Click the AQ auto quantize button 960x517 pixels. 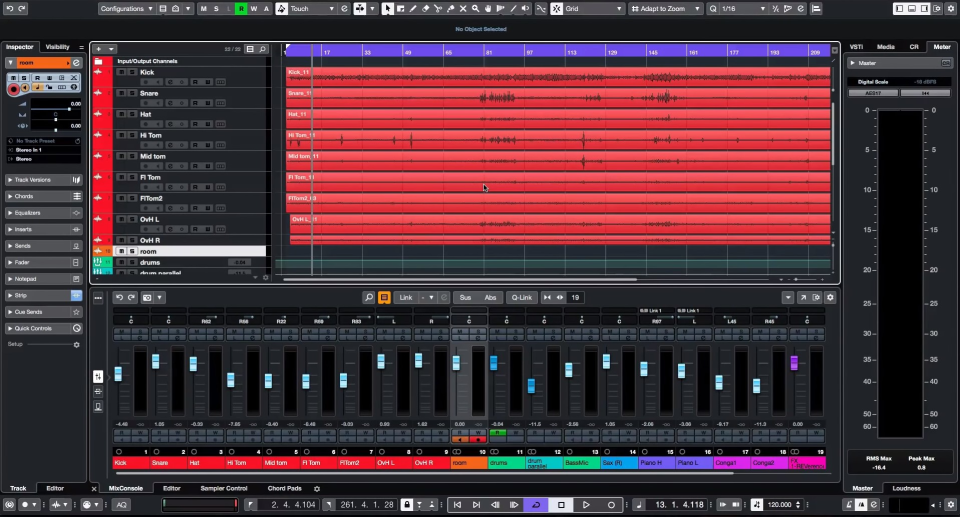(121, 505)
